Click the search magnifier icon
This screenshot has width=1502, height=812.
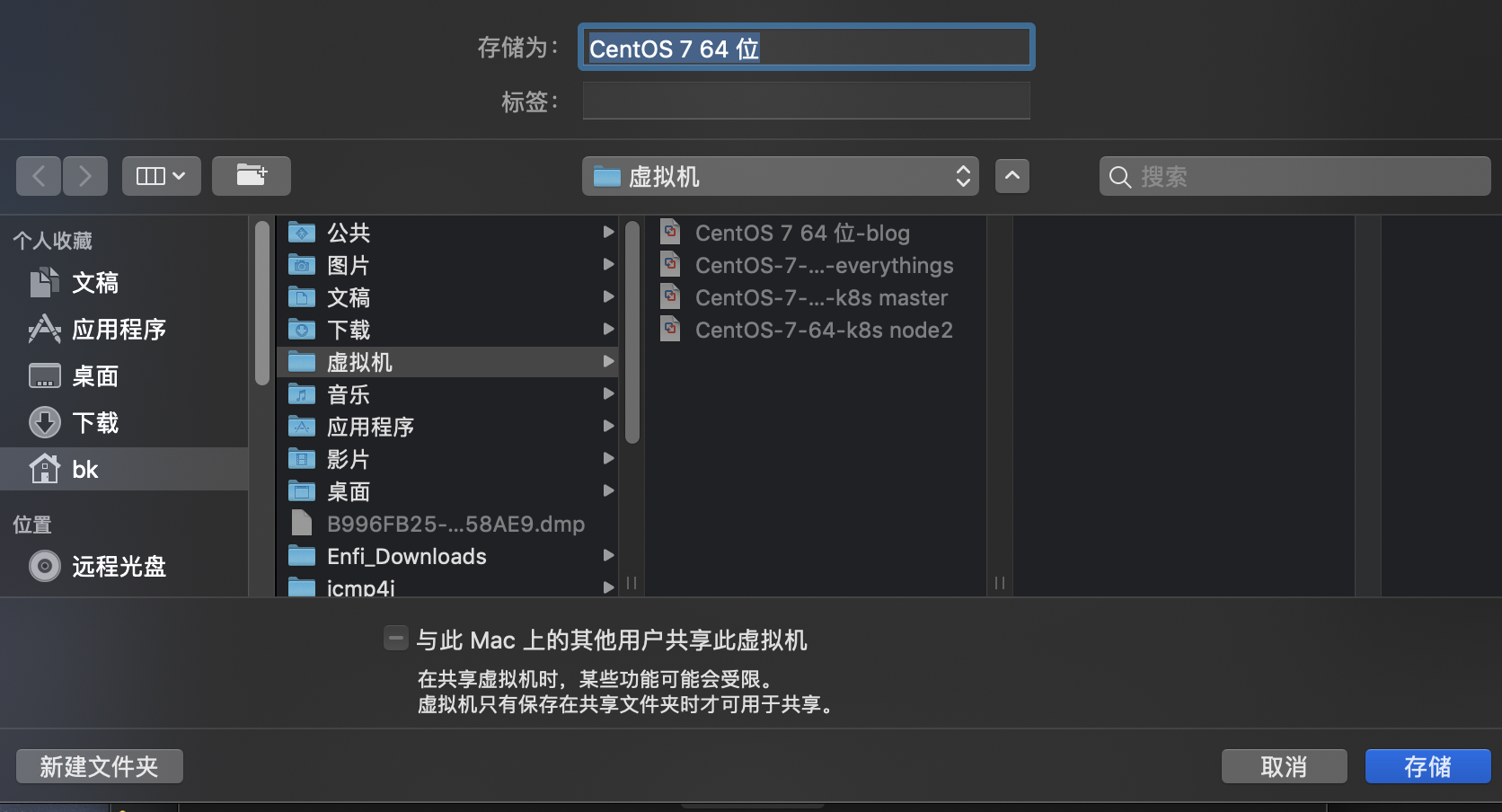pyautogui.click(x=1120, y=177)
